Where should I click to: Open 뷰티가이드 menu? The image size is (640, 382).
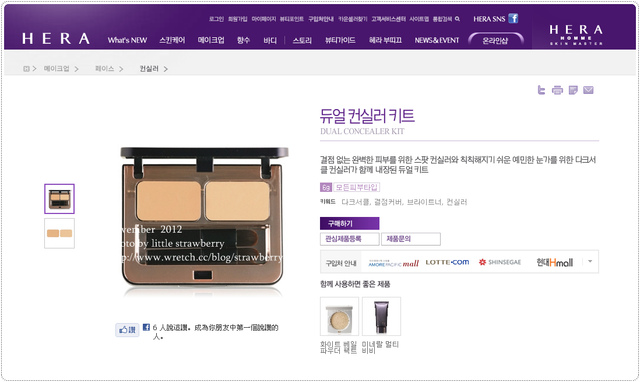tap(340, 40)
